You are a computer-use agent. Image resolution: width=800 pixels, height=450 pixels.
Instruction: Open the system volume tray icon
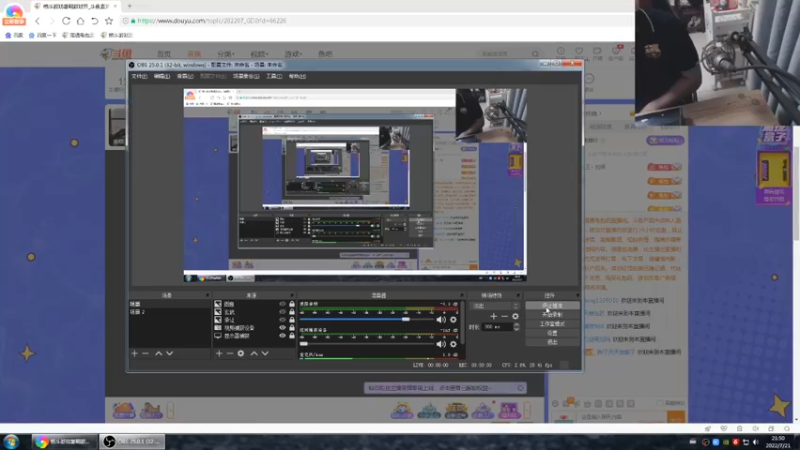[756, 442]
